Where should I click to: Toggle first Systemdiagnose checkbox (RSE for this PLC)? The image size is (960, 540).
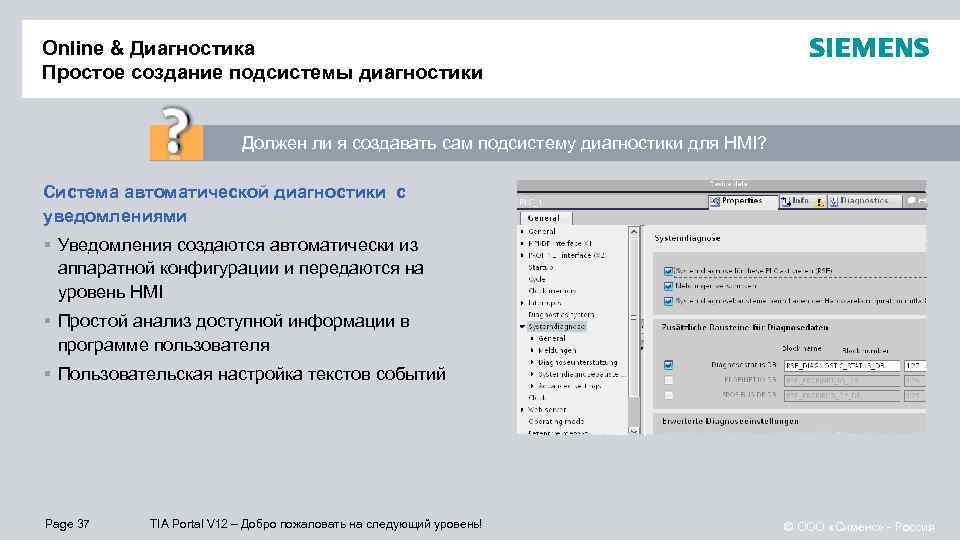point(668,271)
